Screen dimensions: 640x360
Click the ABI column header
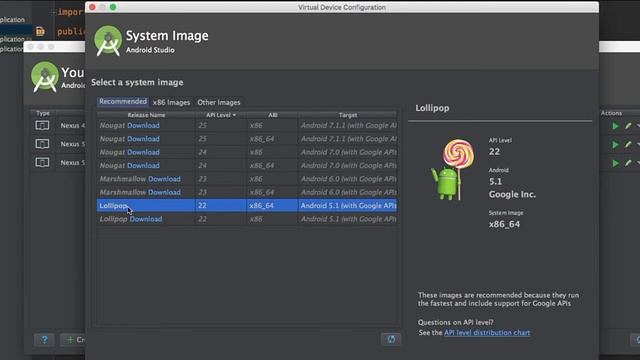tap(273, 115)
